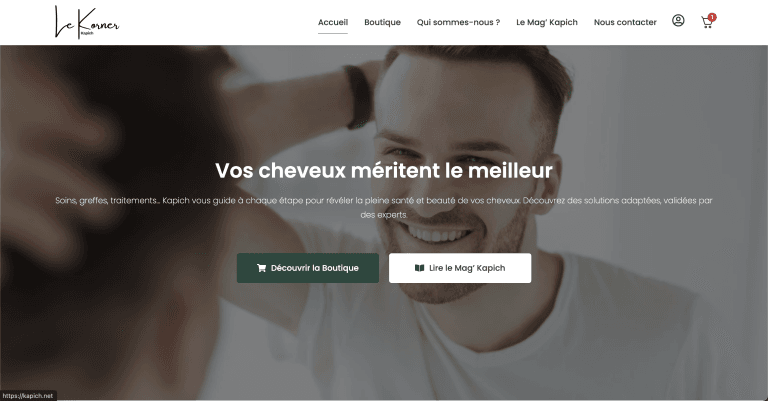The width and height of the screenshot is (768, 401).
Task: Click the small Kapich text under the logo
Action: [x=87, y=33]
